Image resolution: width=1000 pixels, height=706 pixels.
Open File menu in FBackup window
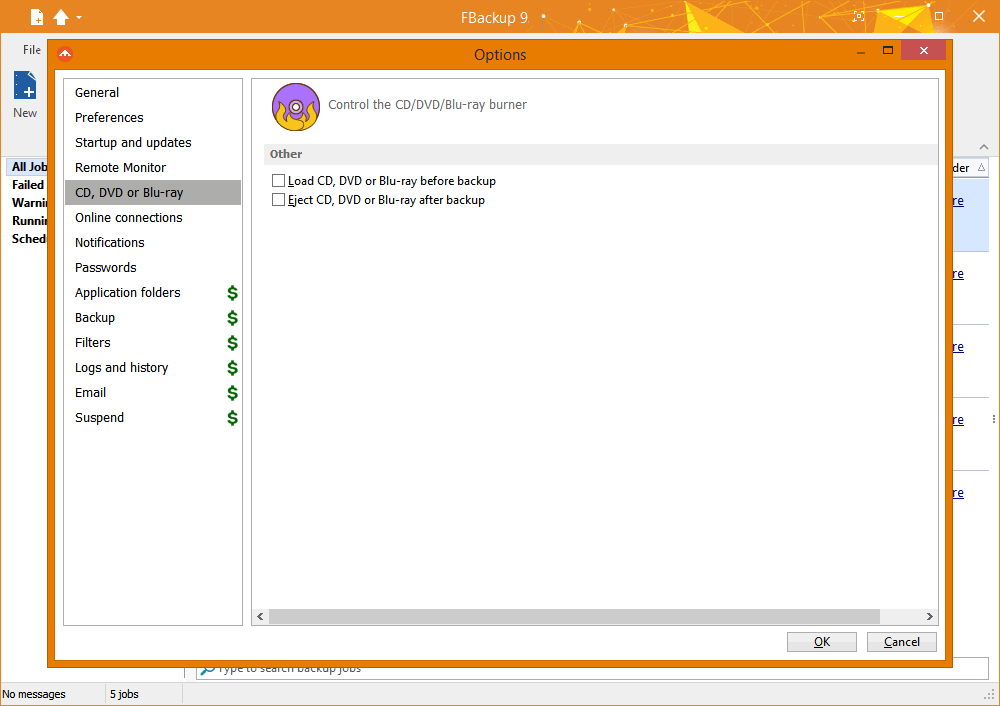[x=32, y=50]
